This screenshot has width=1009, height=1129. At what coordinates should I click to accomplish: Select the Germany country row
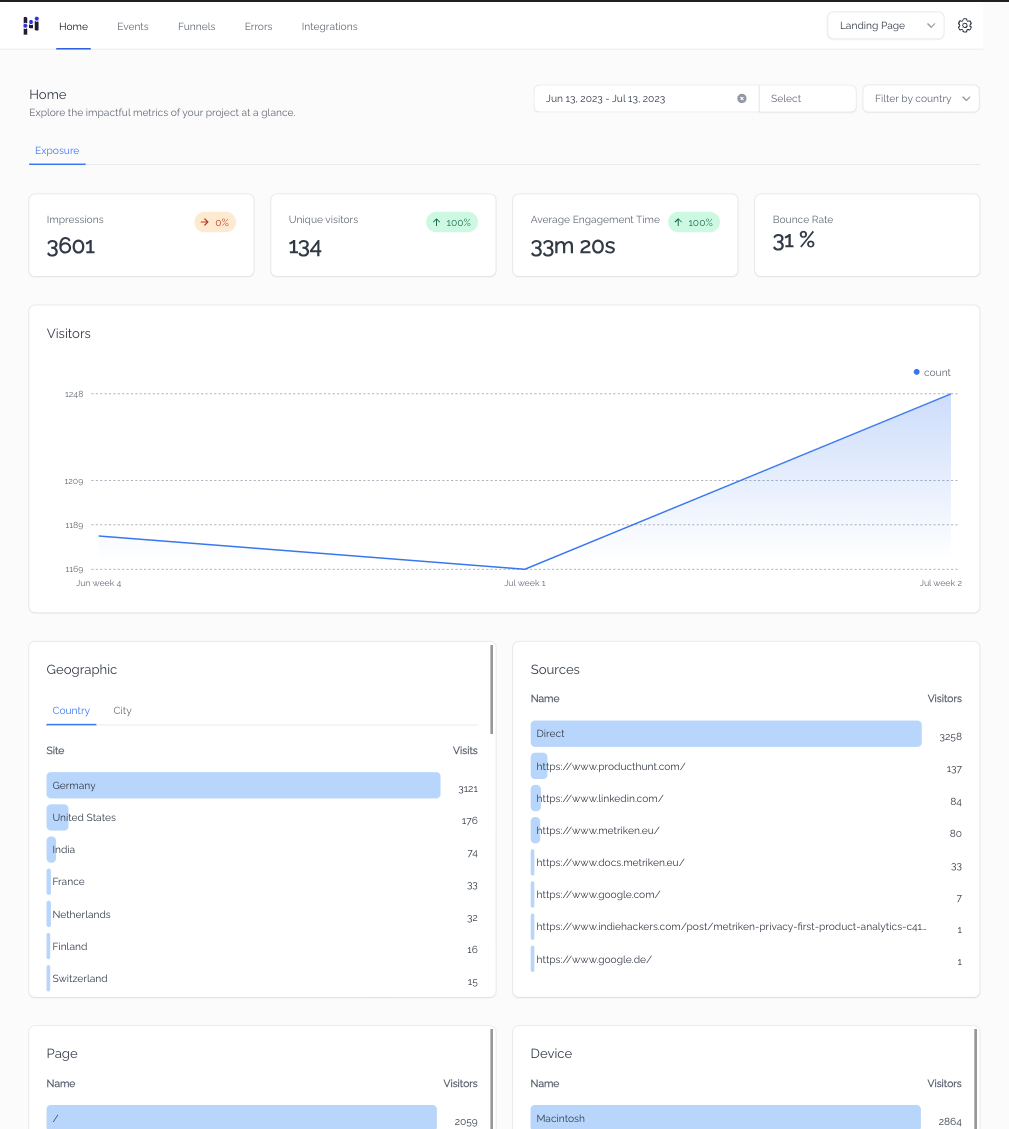pos(243,786)
